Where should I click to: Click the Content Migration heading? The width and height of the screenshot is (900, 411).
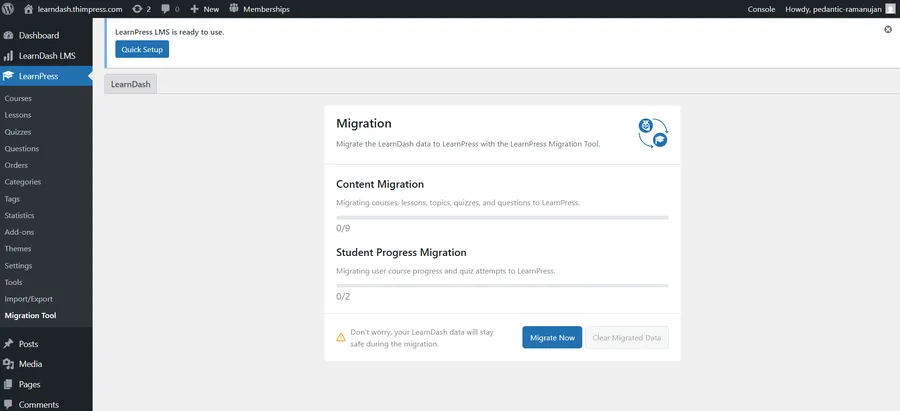pos(380,184)
